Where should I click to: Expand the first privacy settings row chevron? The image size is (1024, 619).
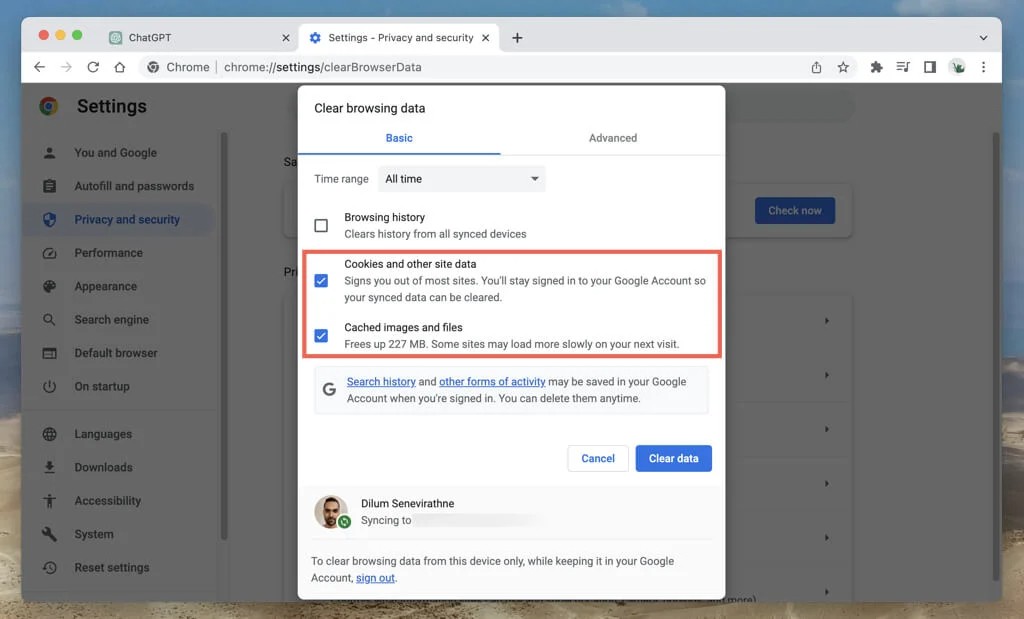826,320
